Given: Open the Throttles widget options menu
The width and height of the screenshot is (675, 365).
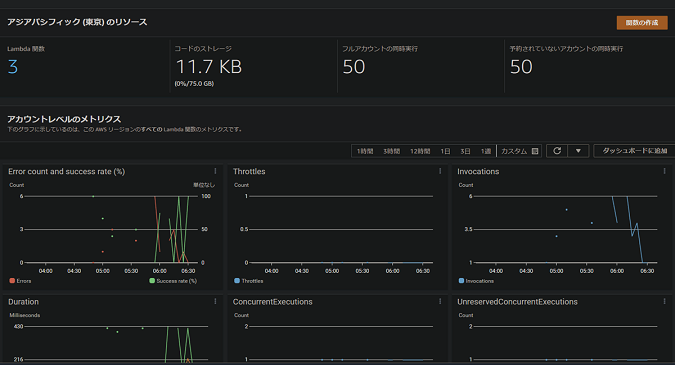Looking at the screenshot, I should 440,171.
